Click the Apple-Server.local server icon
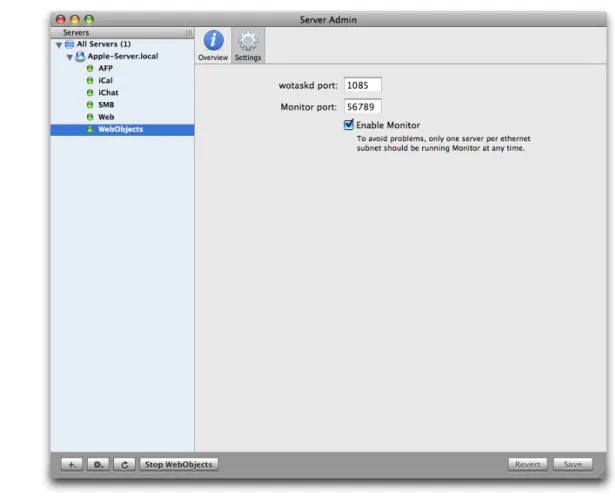The image size is (615, 499). (80, 56)
